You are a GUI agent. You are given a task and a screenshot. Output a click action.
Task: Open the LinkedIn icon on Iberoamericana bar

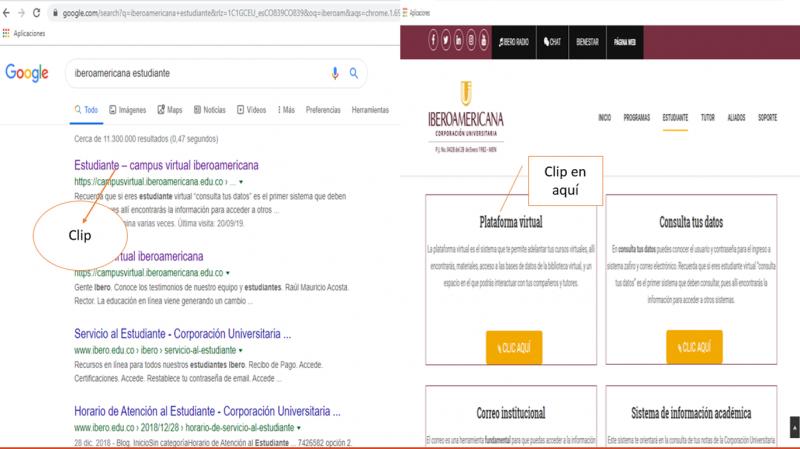pos(458,40)
